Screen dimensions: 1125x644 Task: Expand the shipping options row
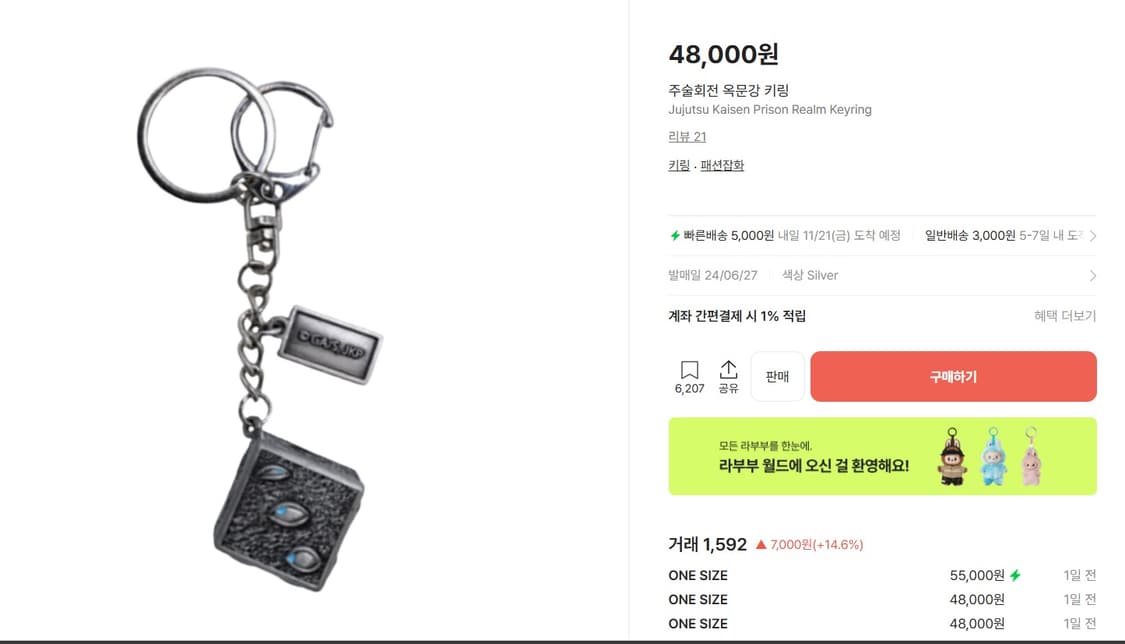coord(1091,235)
